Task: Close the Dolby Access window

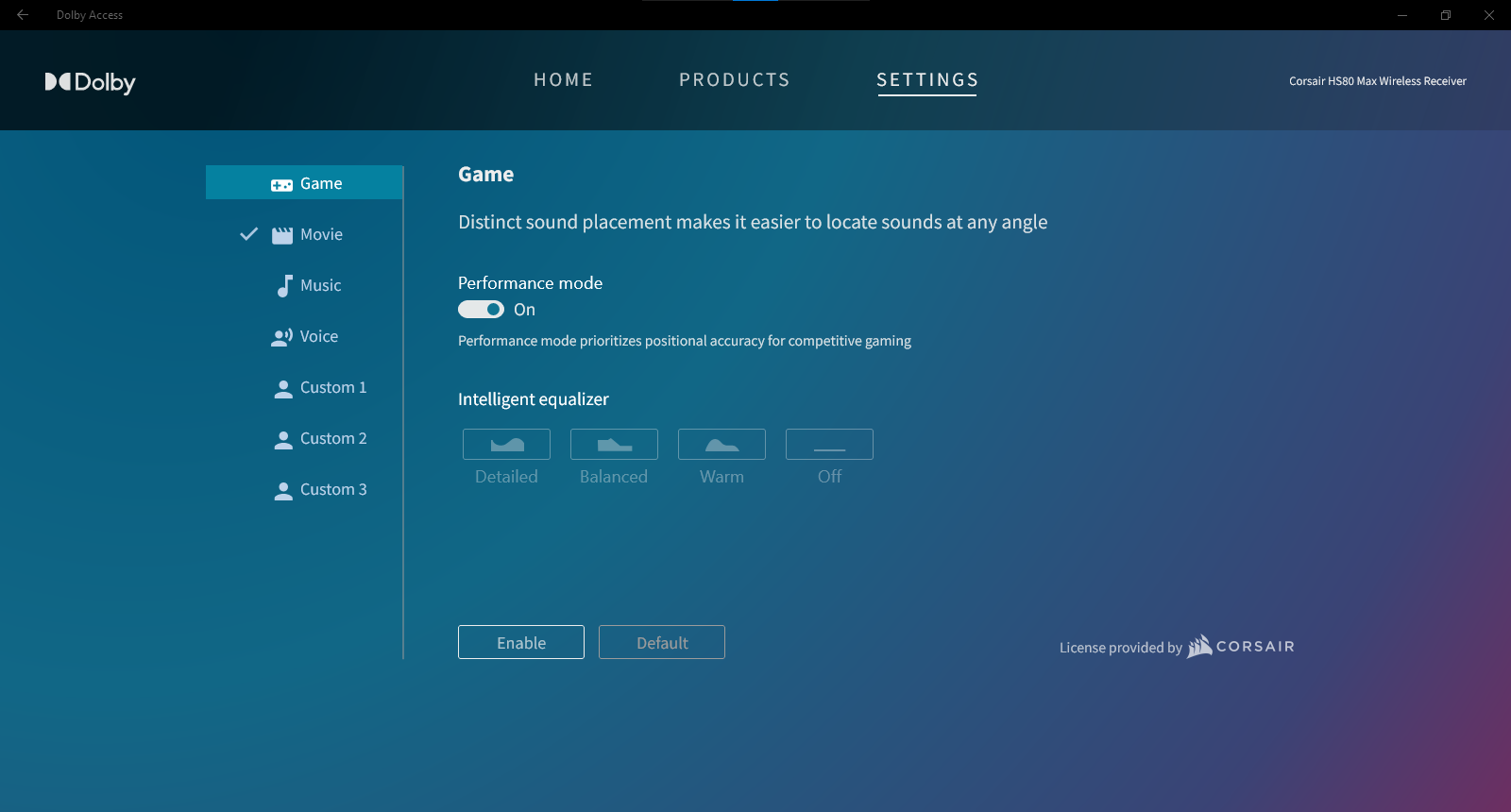Action: click(1489, 15)
